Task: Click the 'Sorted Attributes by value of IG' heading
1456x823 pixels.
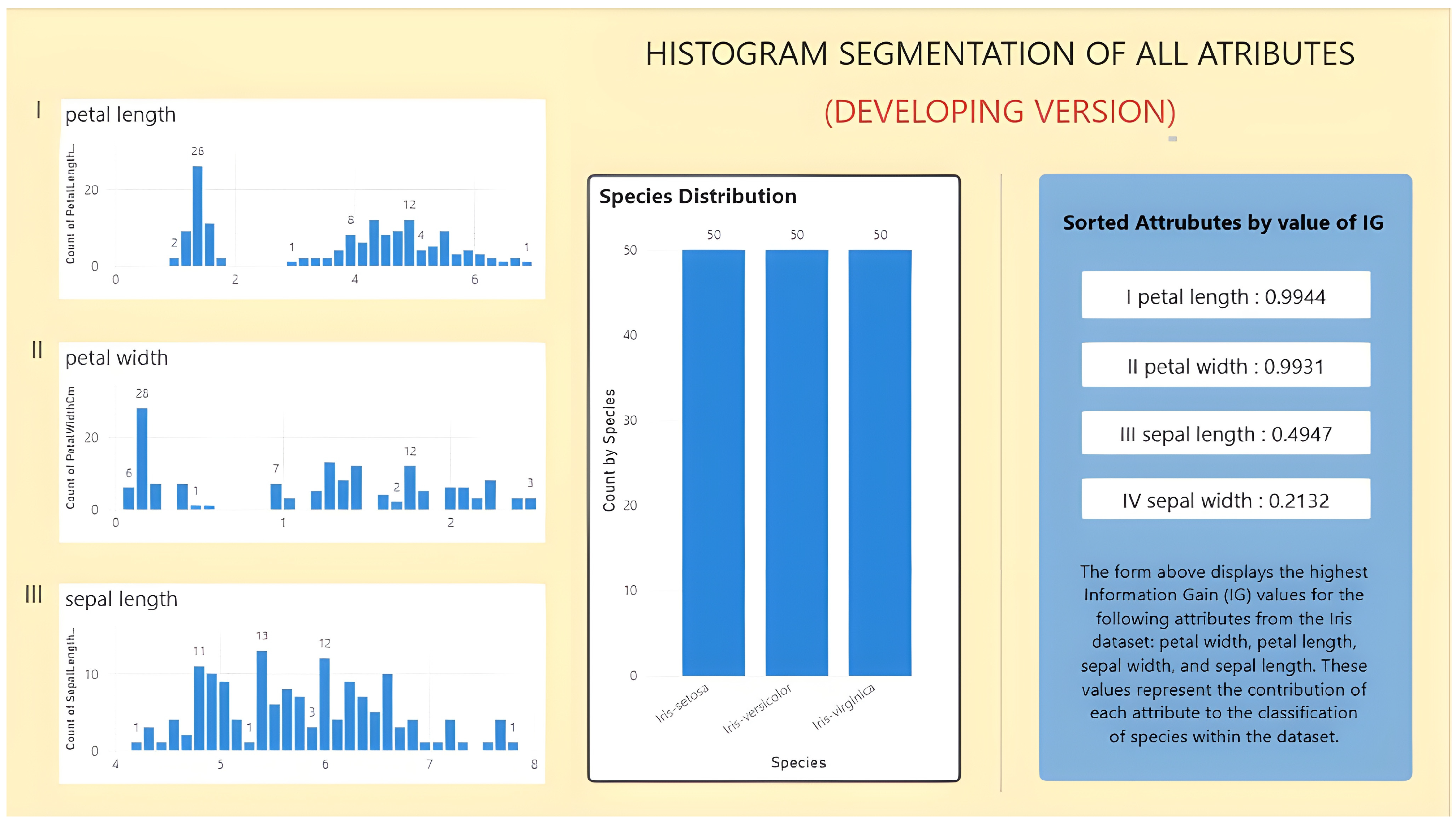Action: pos(1223,222)
